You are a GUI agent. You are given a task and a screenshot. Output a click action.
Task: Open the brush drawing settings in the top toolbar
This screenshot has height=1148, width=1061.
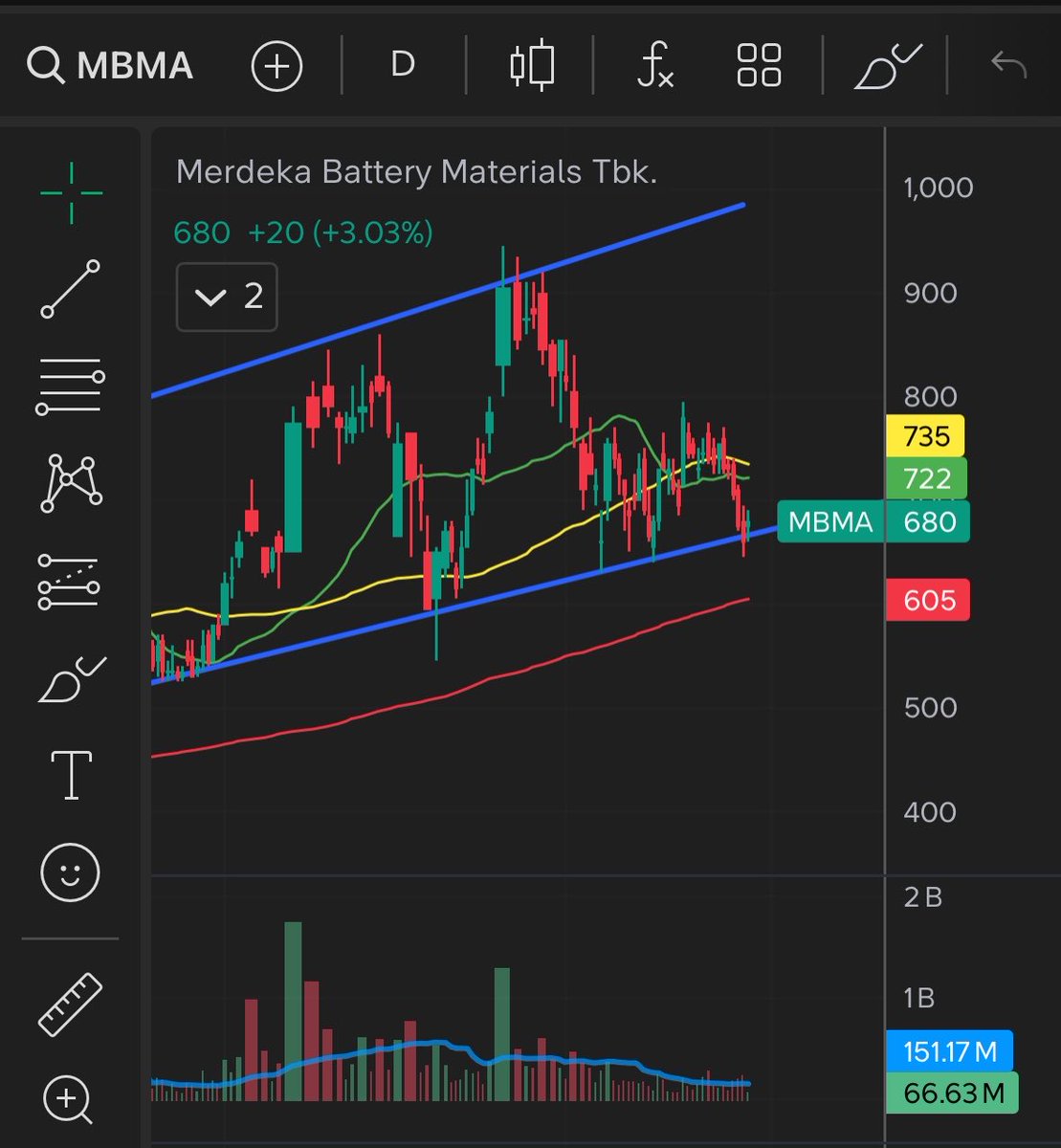887,65
